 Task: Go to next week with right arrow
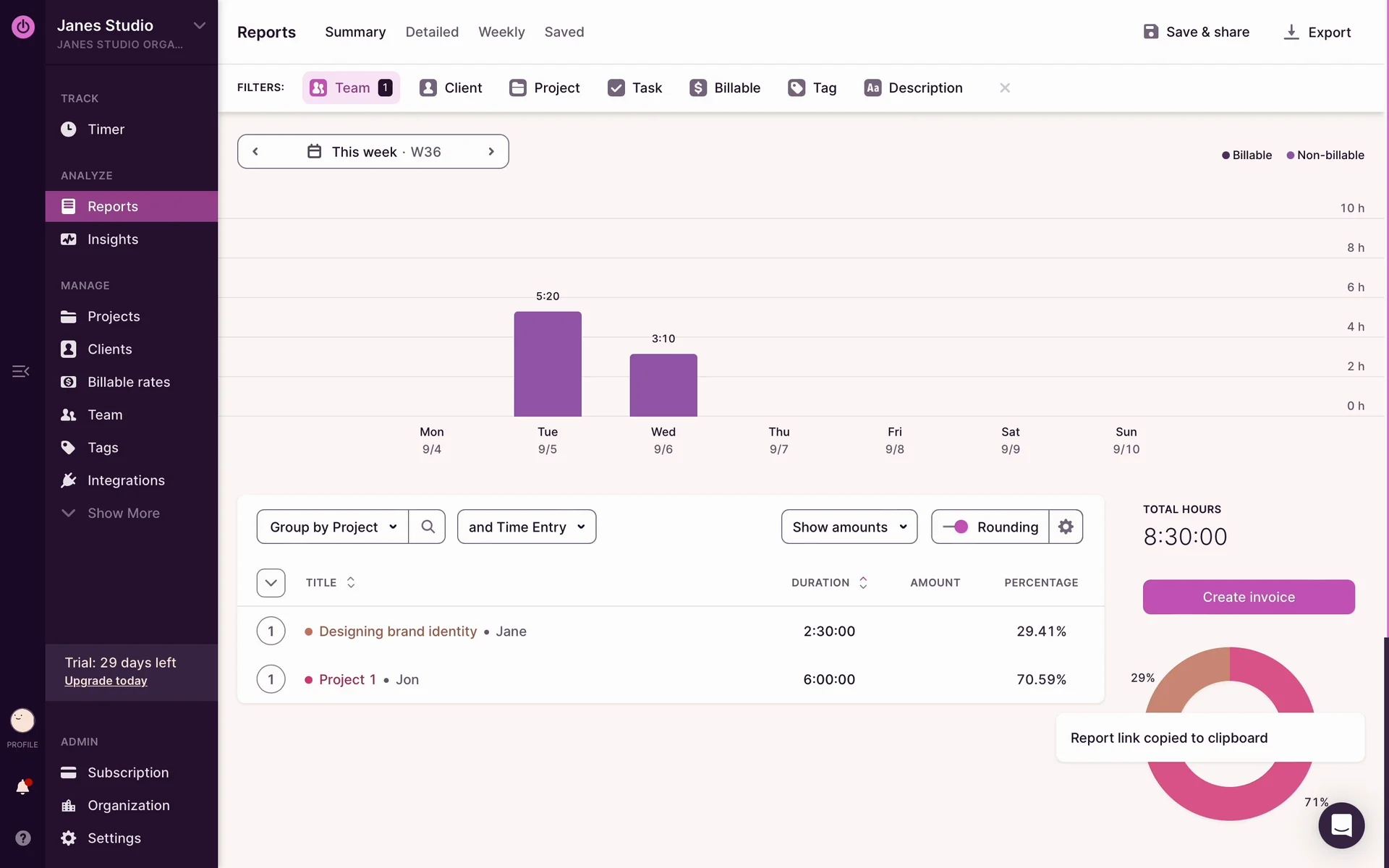pyautogui.click(x=491, y=152)
